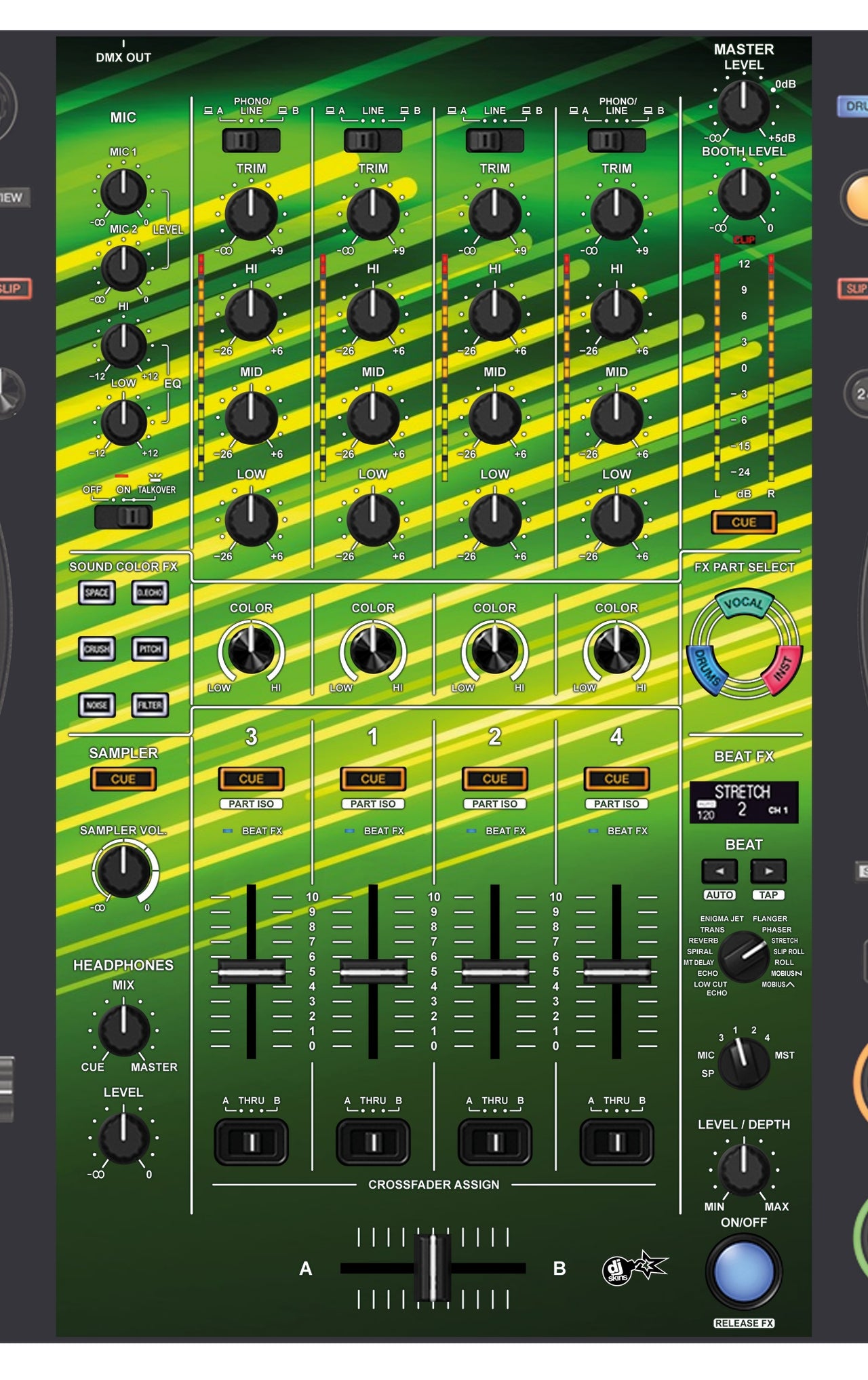Click the MIC 1 level knob

pyautogui.click(x=123, y=191)
